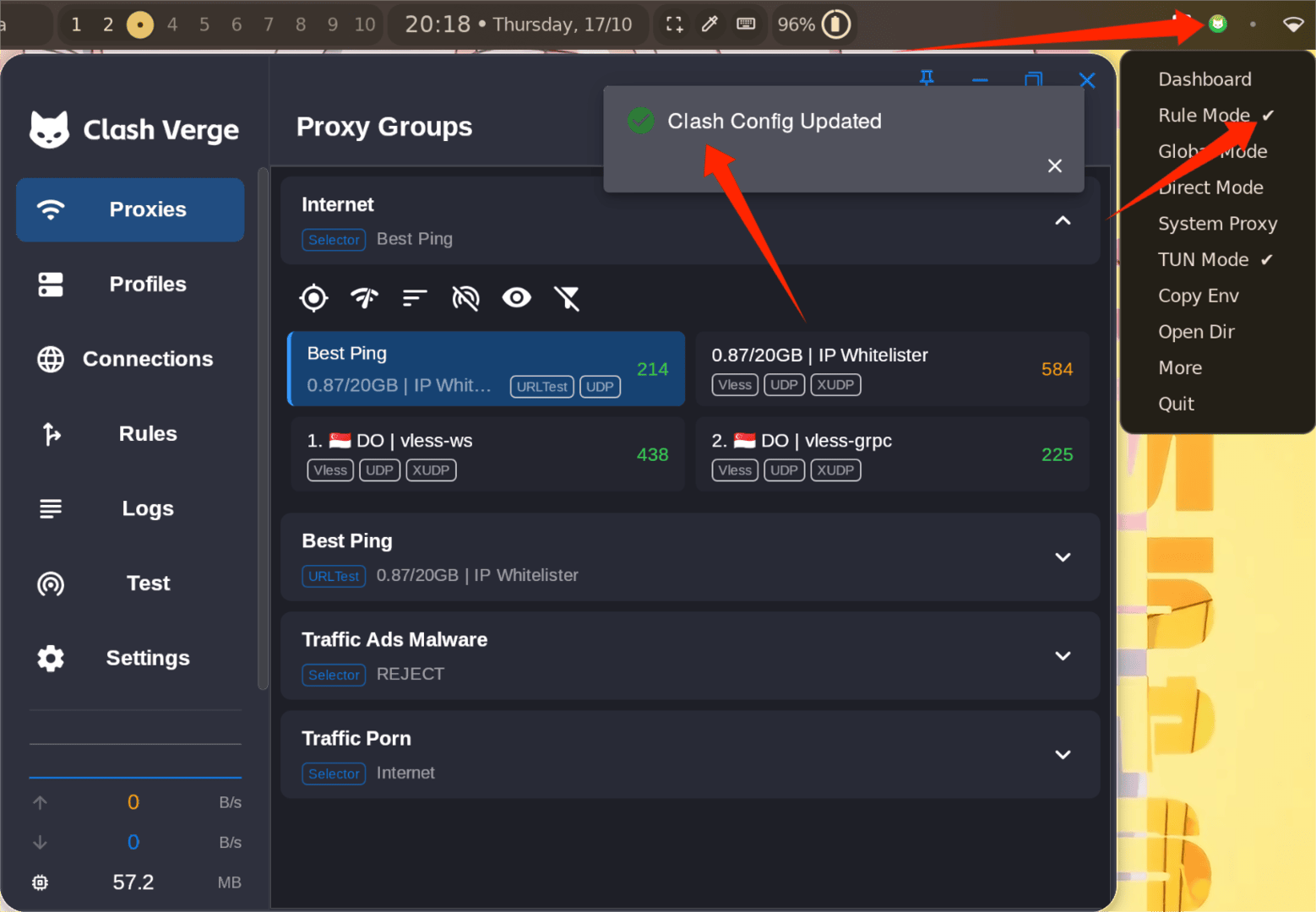
Task: Check delay 584 on IP Whitelister card
Action: (1057, 369)
